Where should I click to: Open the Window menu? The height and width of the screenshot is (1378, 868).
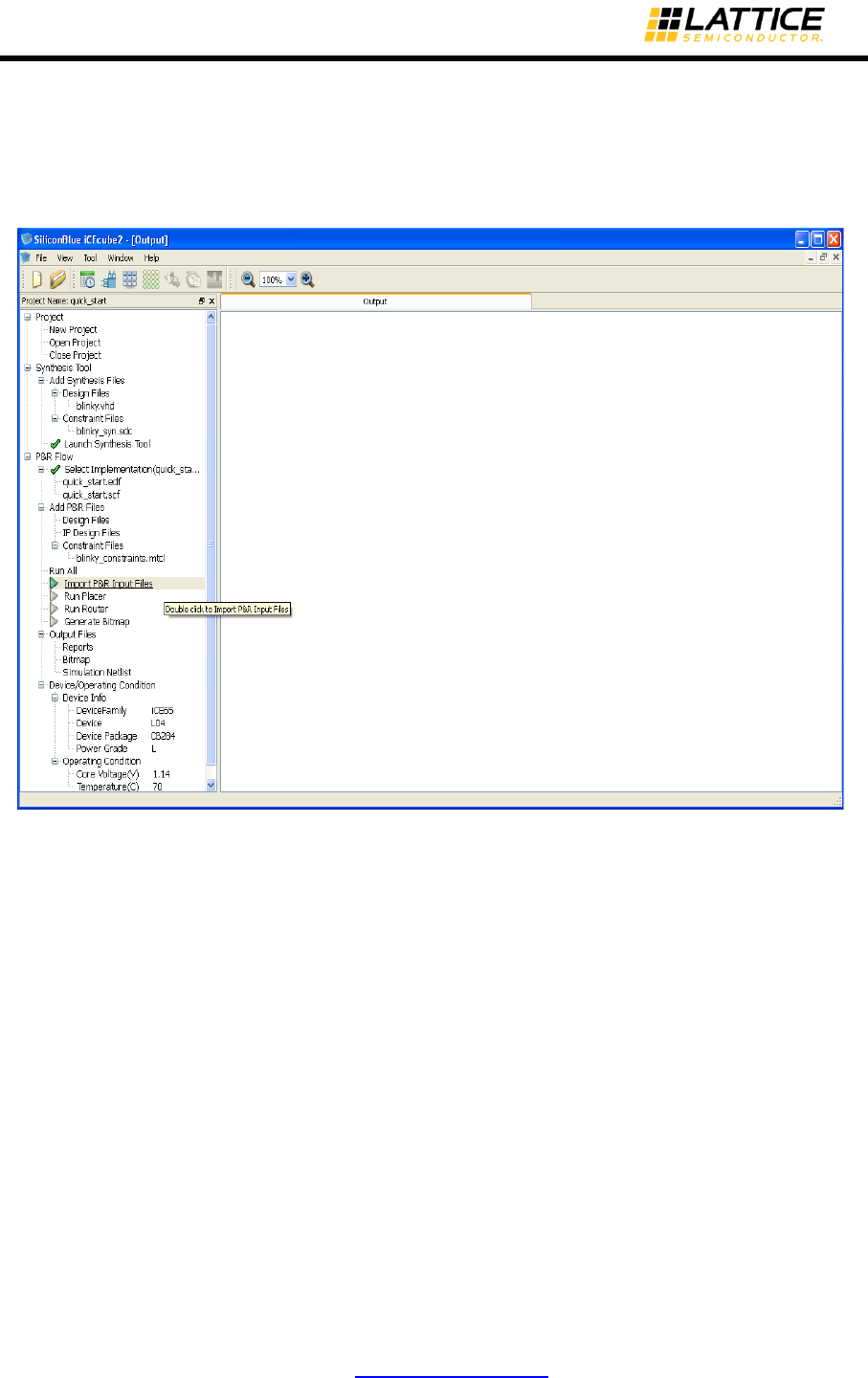[x=121, y=257]
